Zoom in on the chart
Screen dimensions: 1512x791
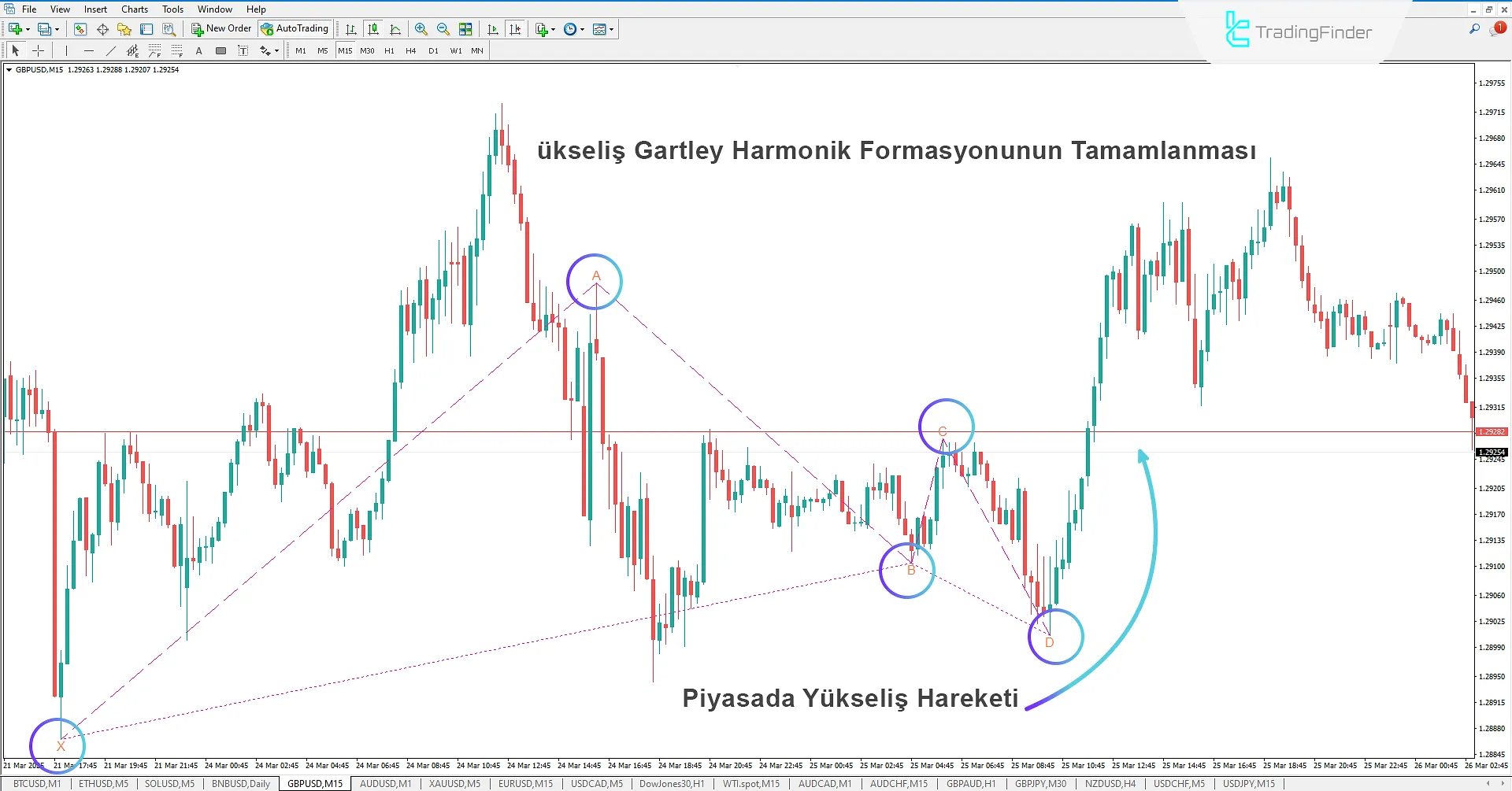(421, 29)
